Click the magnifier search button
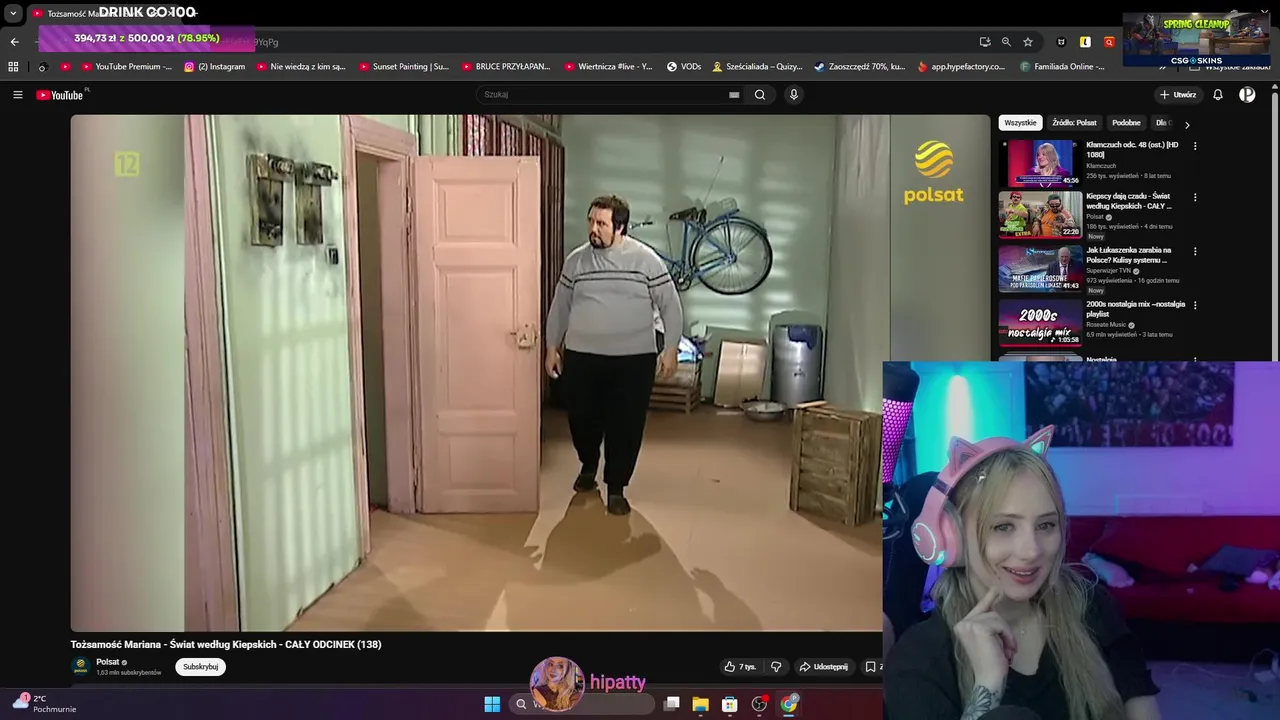The width and height of the screenshot is (1280, 720). (x=760, y=95)
